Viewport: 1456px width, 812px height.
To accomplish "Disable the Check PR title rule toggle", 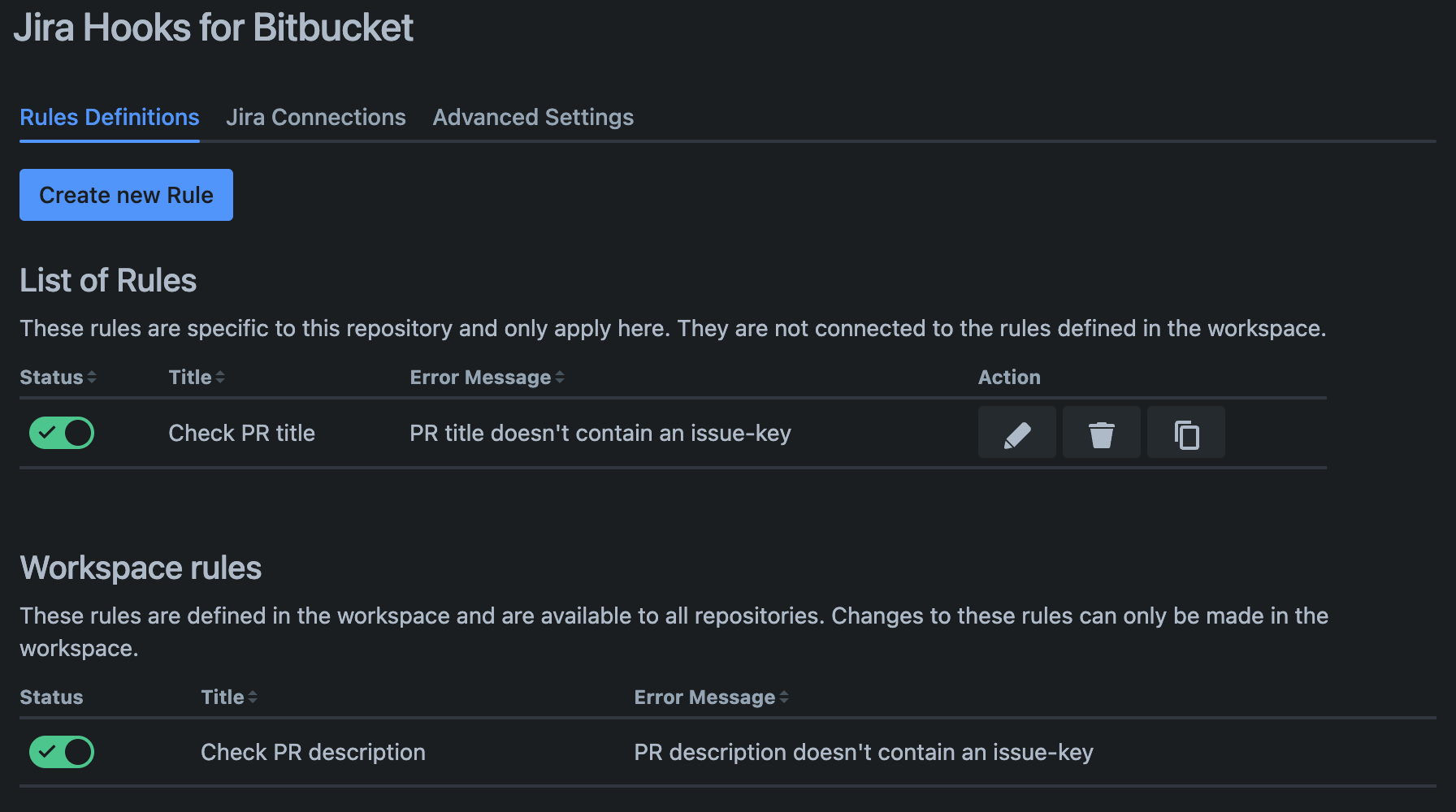I will click(62, 433).
